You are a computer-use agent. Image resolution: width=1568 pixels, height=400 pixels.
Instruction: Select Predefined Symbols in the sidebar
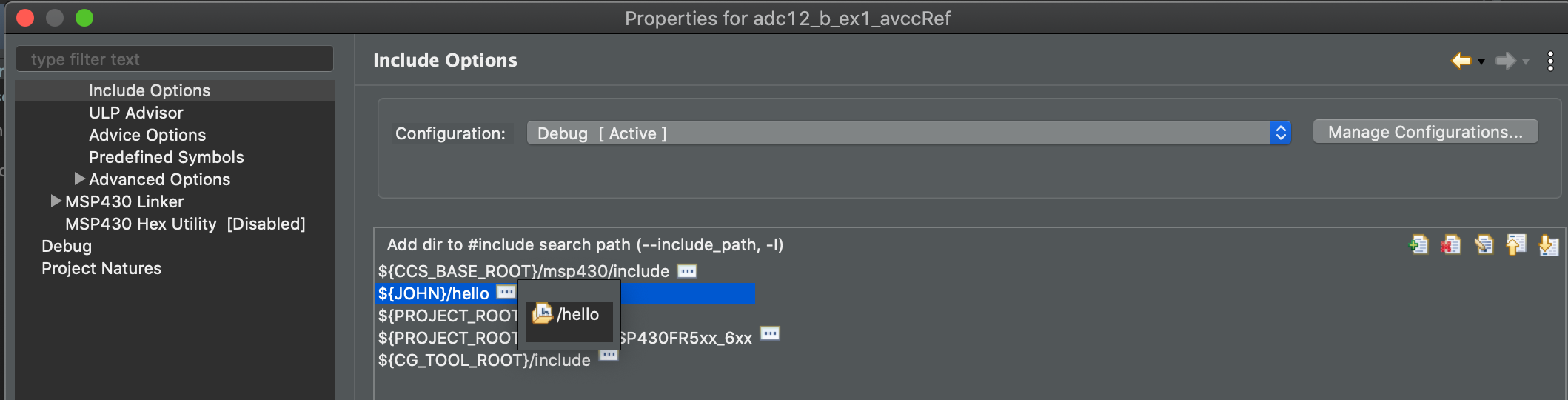tap(167, 157)
